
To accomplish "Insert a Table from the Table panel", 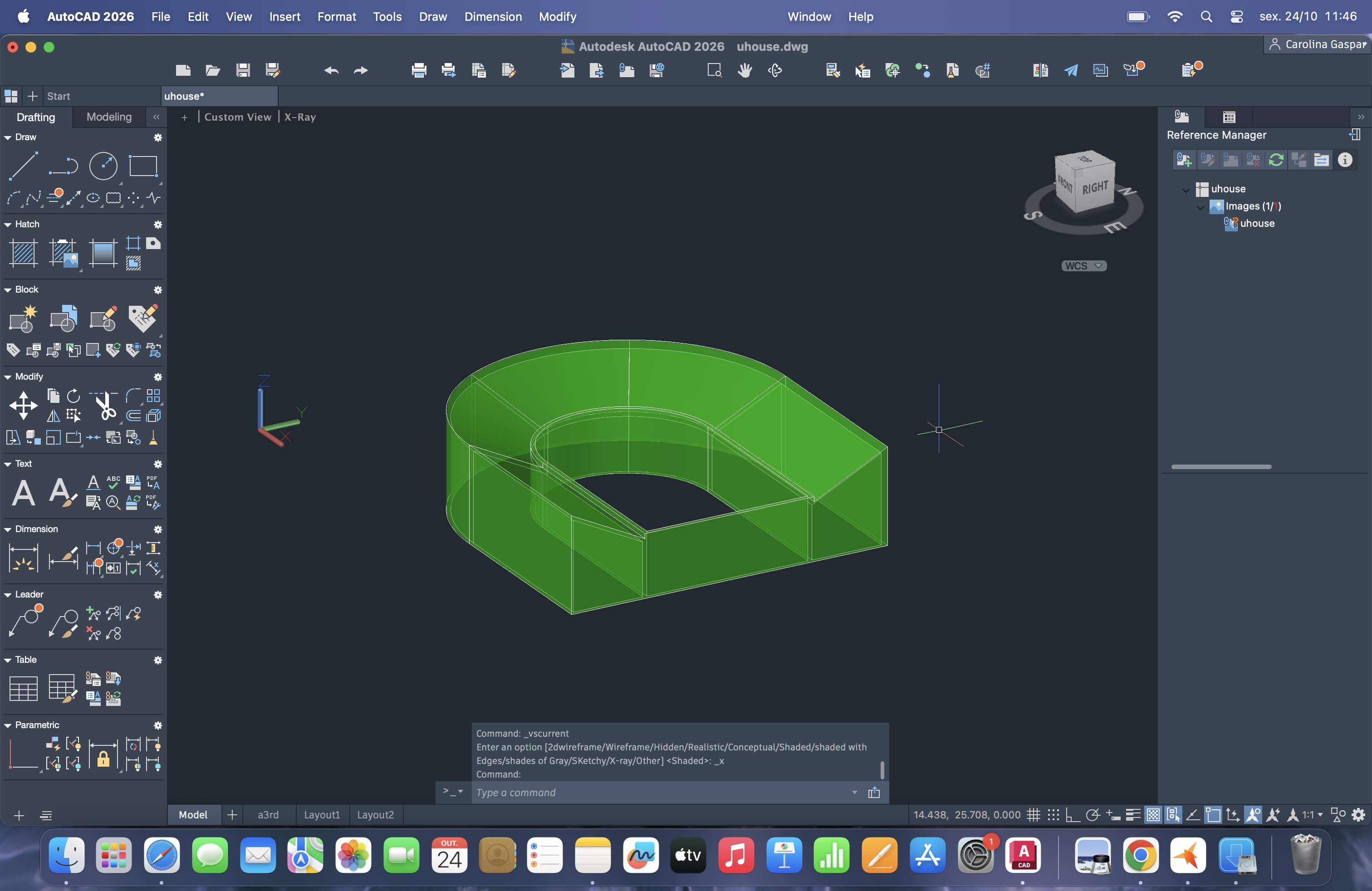I will tap(23, 688).
